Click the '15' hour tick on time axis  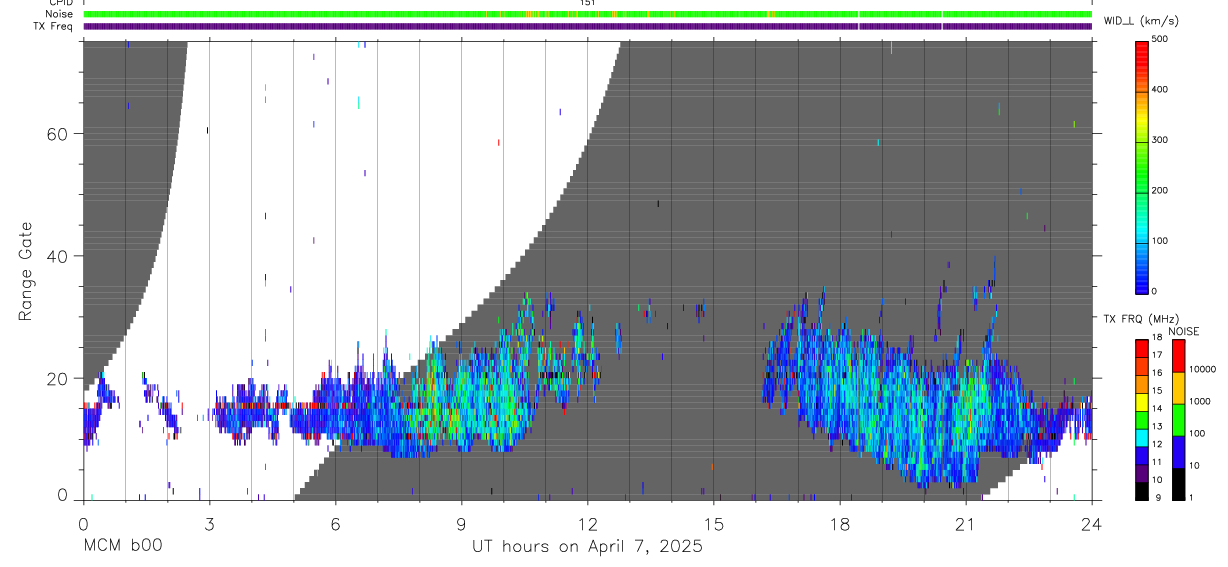pyautogui.click(x=714, y=523)
